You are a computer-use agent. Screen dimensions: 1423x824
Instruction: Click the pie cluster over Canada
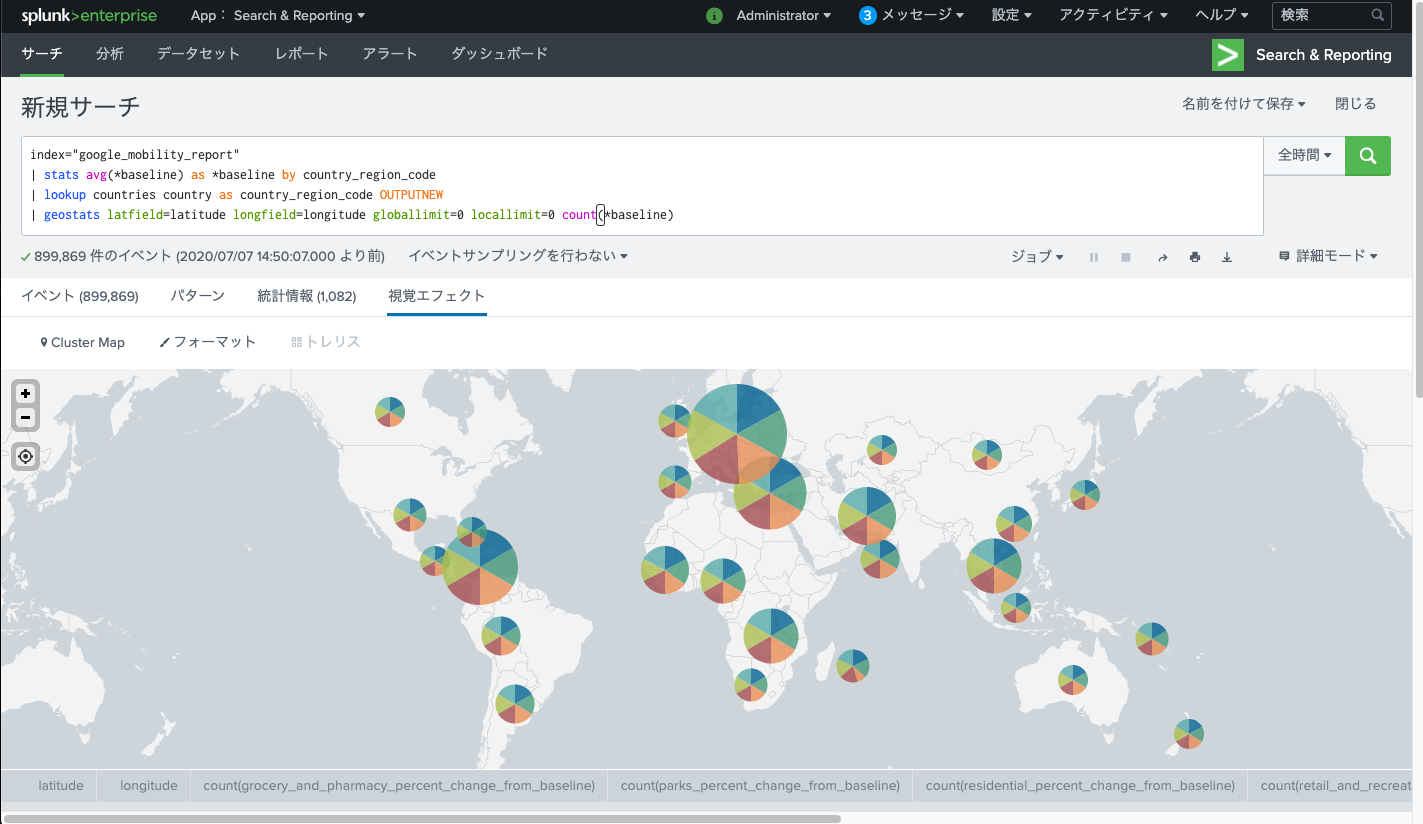[x=390, y=411]
